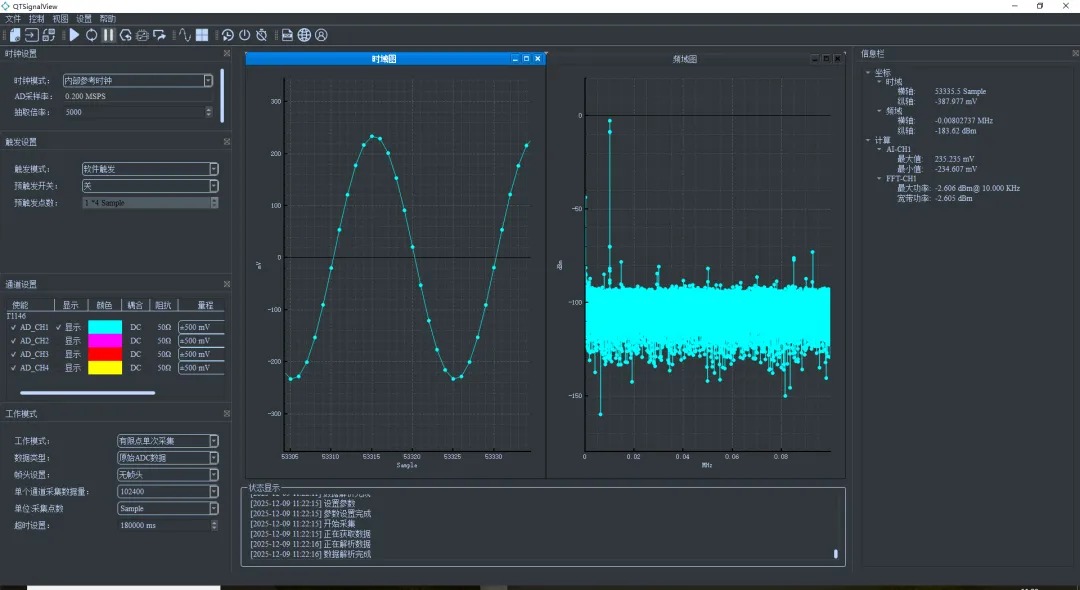
Task: Click the user profile icon in toolbar
Action: (x=321, y=35)
